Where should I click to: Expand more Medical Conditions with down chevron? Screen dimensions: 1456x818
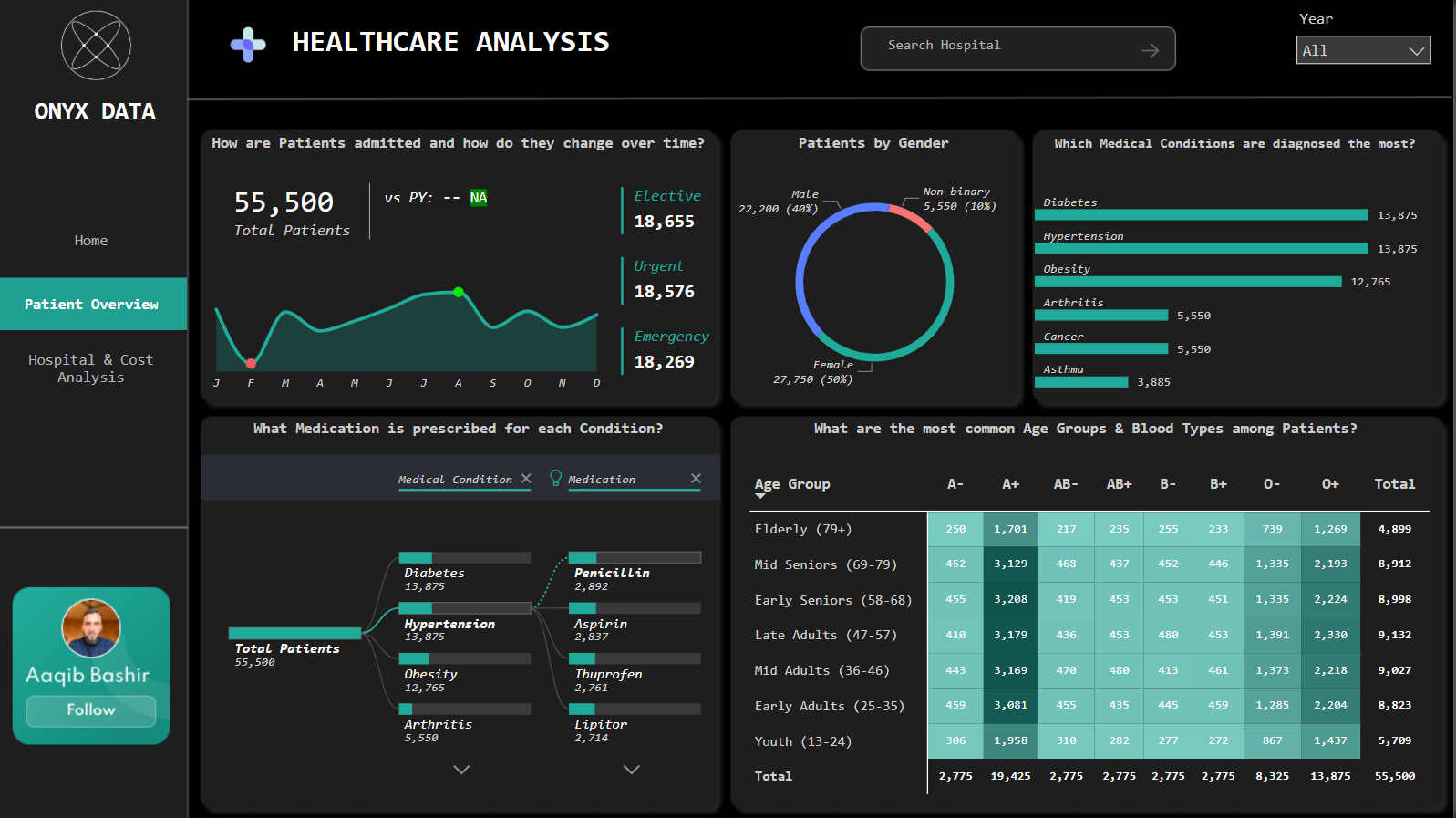pyautogui.click(x=461, y=770)
